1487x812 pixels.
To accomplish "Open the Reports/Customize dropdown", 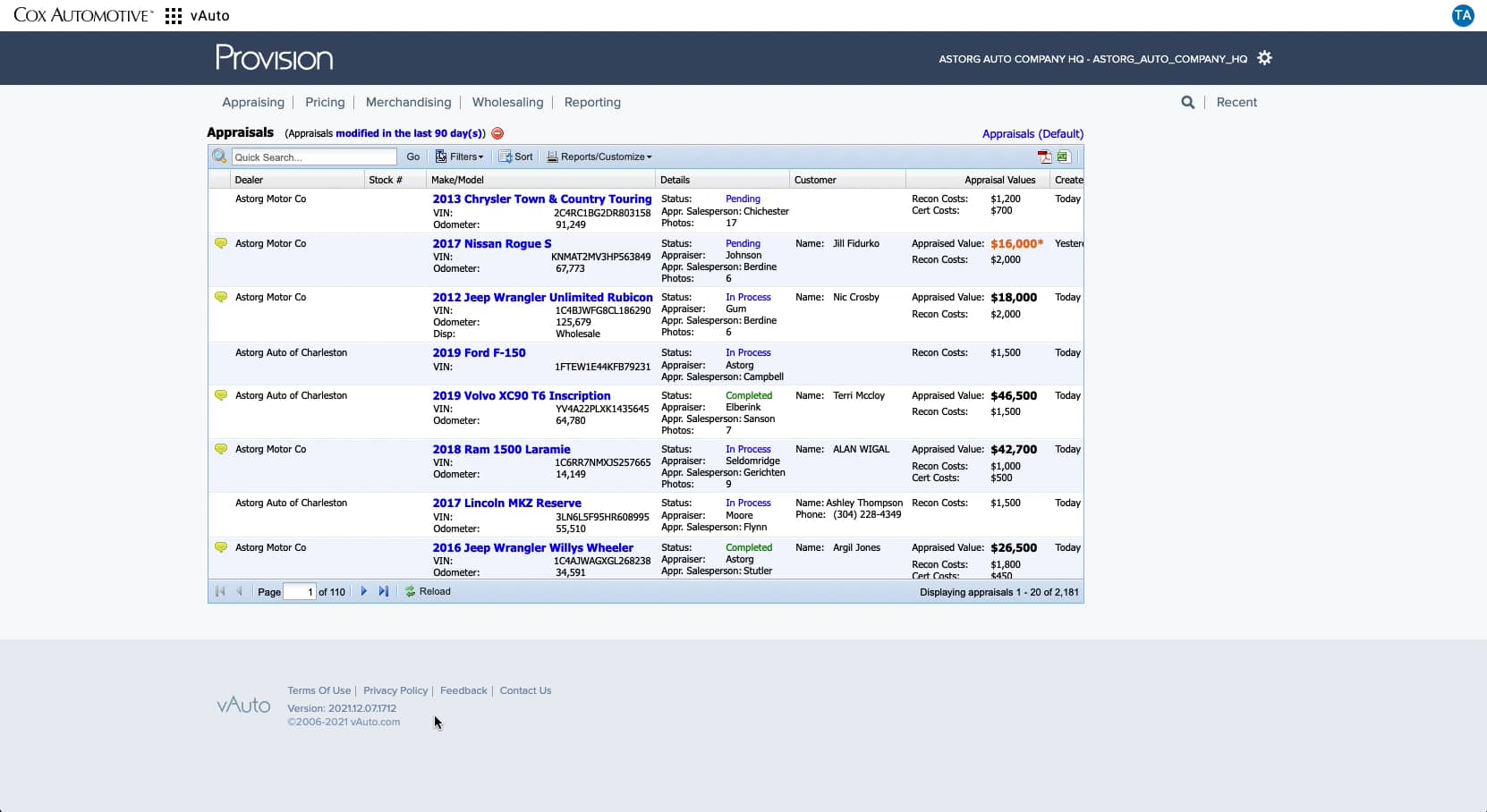I will tap(599, 156).
